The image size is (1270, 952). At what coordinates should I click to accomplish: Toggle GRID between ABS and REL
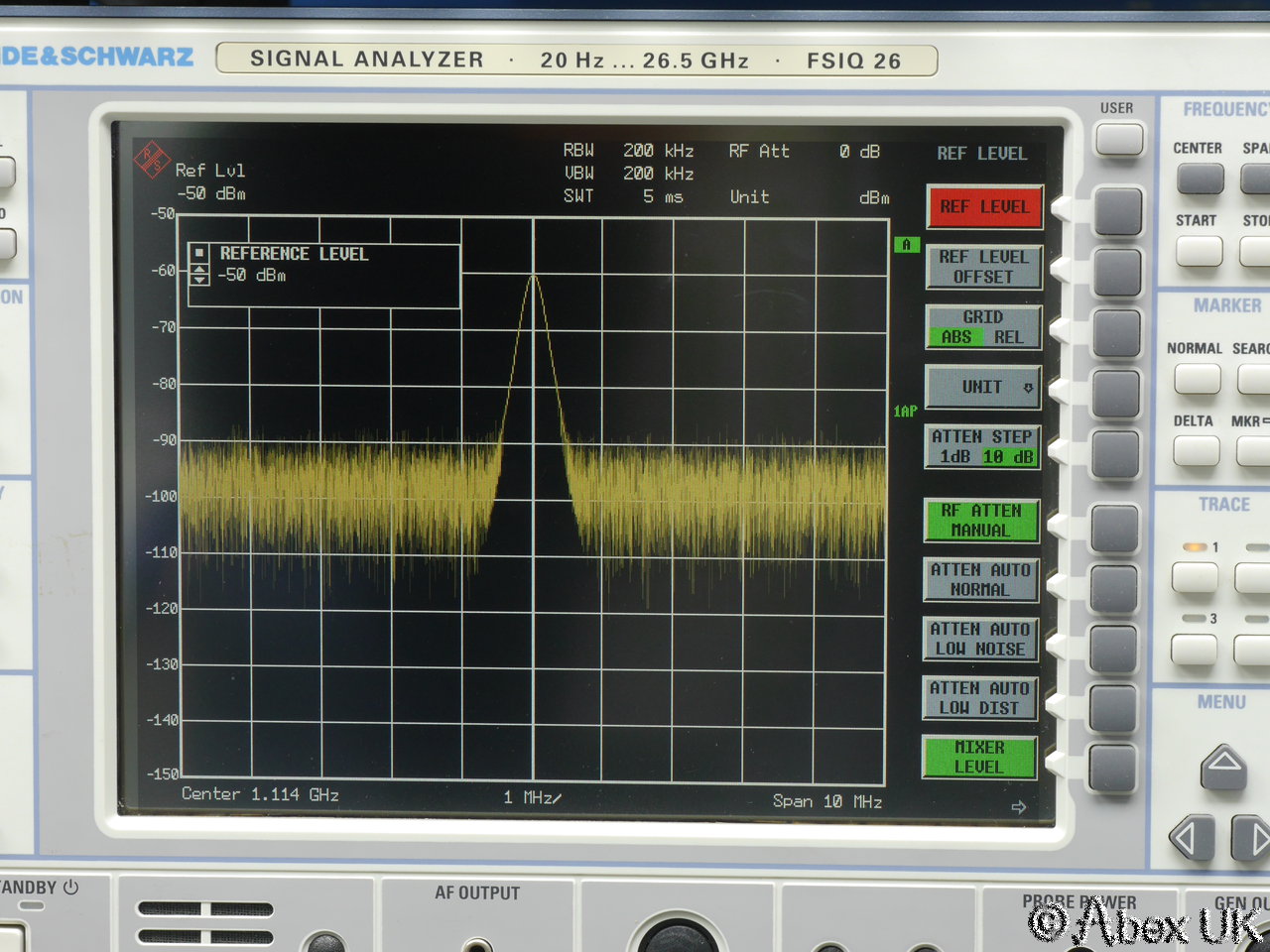tap(983, 327)
